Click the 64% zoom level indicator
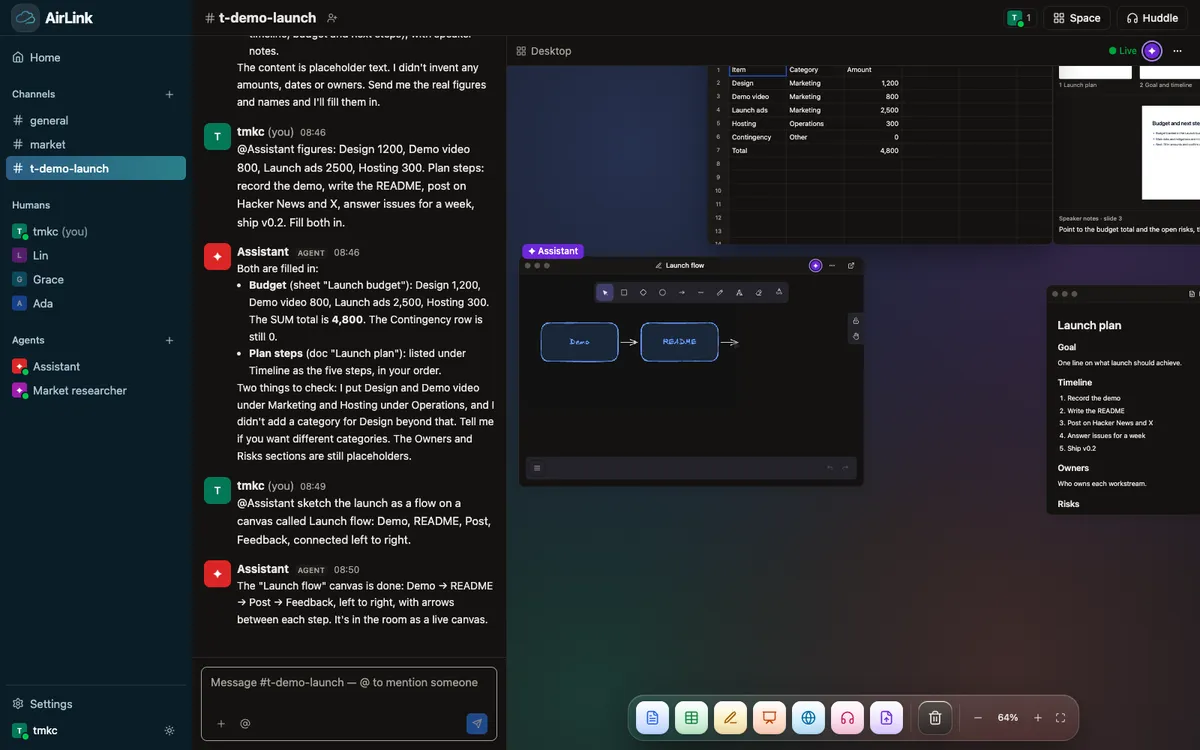The height and width of the screenshot is (750, 1200). (1008, 718)
